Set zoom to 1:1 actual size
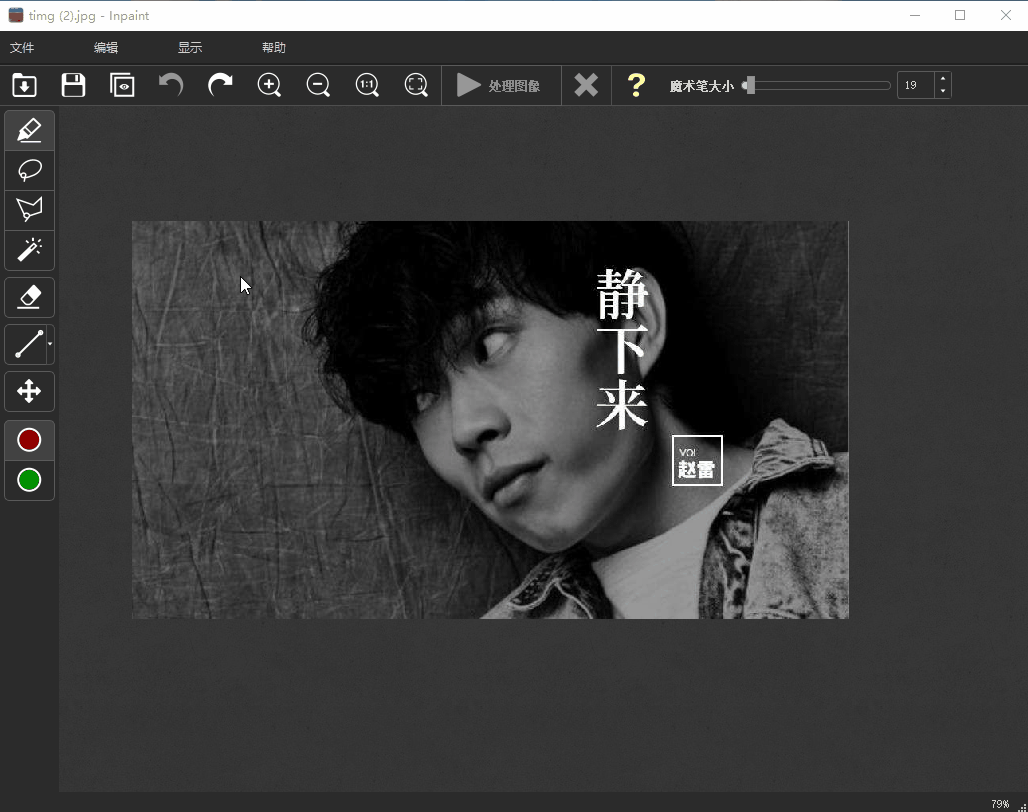The width and height of the screenshot is (1028, 812). point(367,85)
